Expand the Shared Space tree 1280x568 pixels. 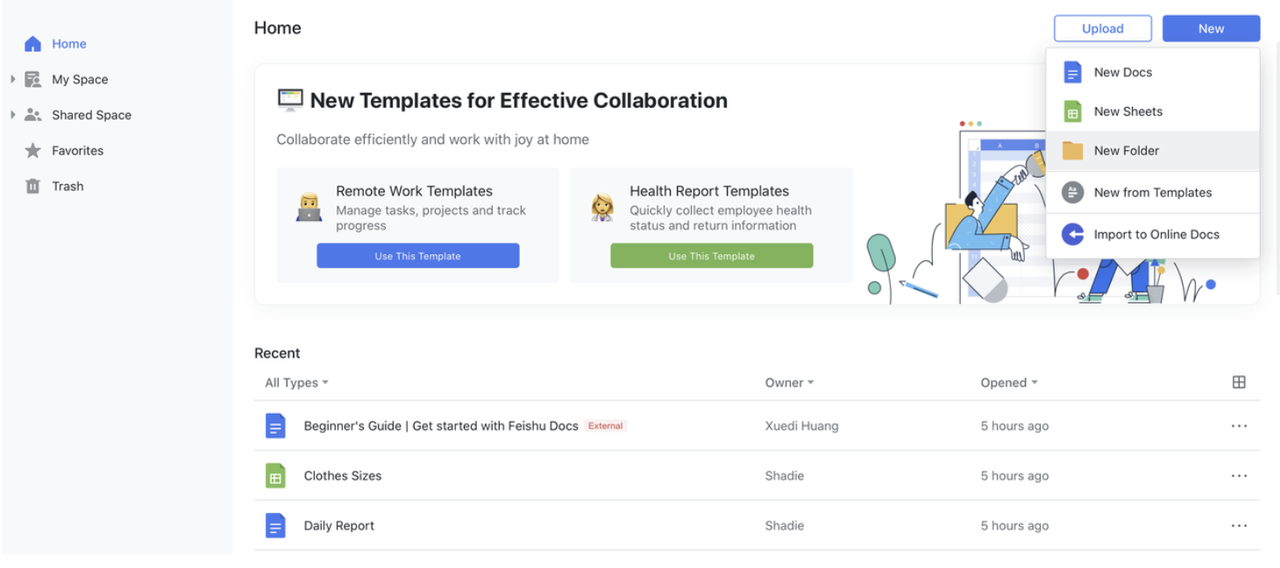point(13,115)
